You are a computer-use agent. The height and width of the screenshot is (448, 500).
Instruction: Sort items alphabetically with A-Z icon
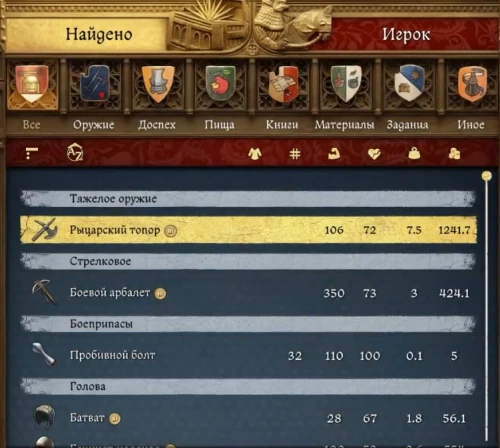75,152
